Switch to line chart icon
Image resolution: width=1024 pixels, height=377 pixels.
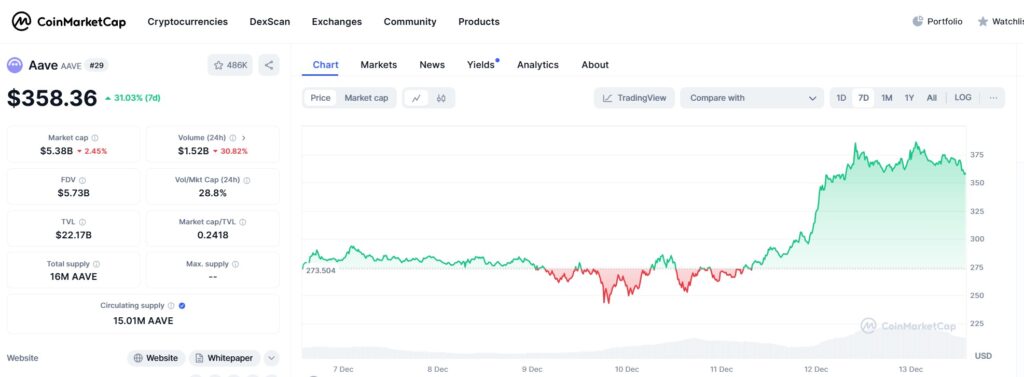click(x=417, y=98)
